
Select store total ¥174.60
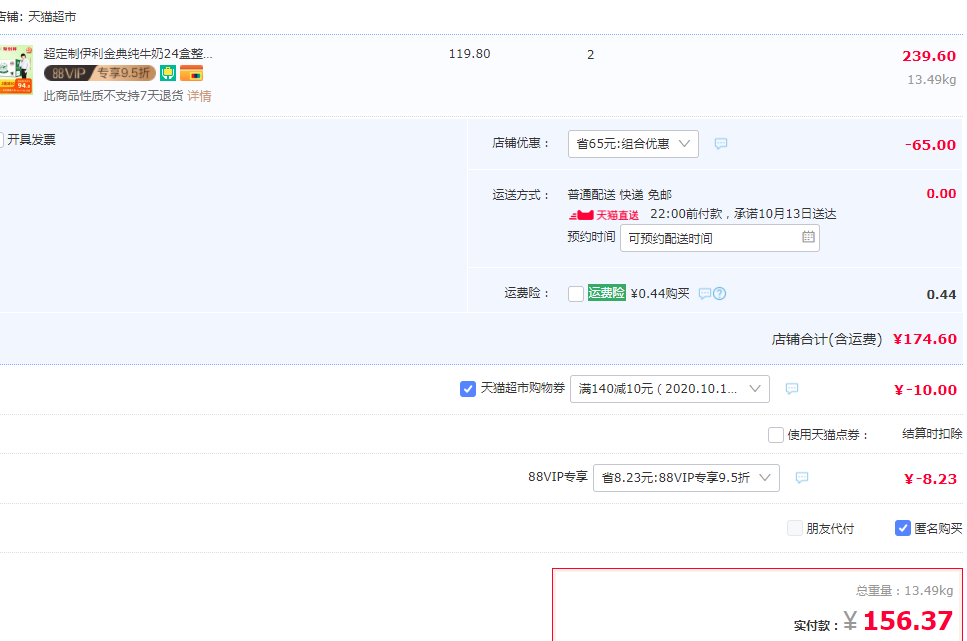925,339
